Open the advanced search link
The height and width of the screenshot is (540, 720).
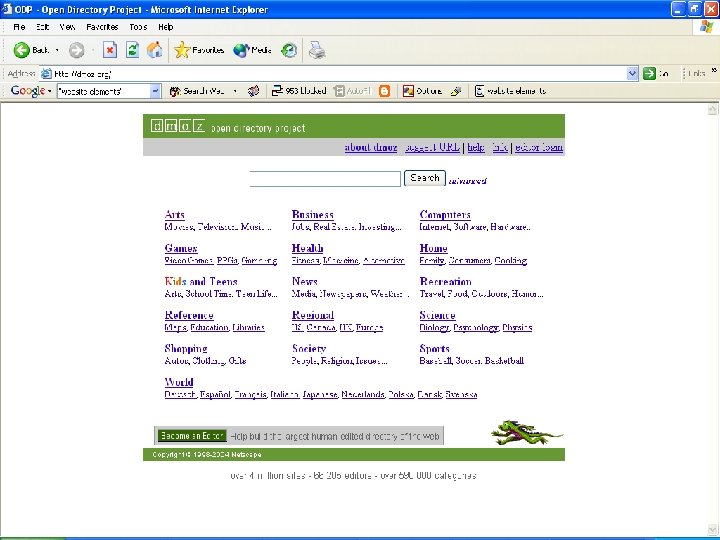467,181
